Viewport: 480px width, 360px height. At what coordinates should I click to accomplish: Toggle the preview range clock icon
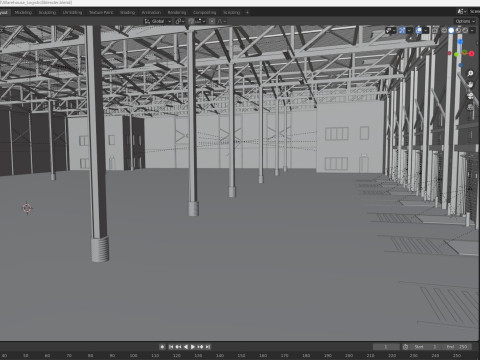pyautogui.click(x=405, y=347)
